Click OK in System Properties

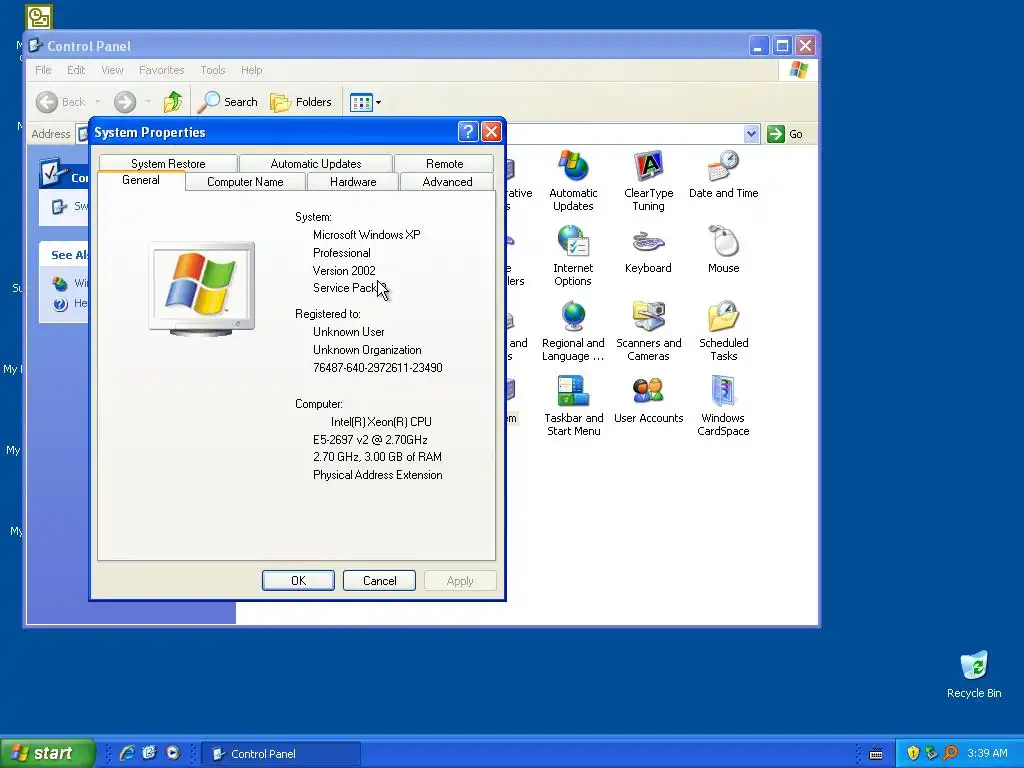(298, 581)
